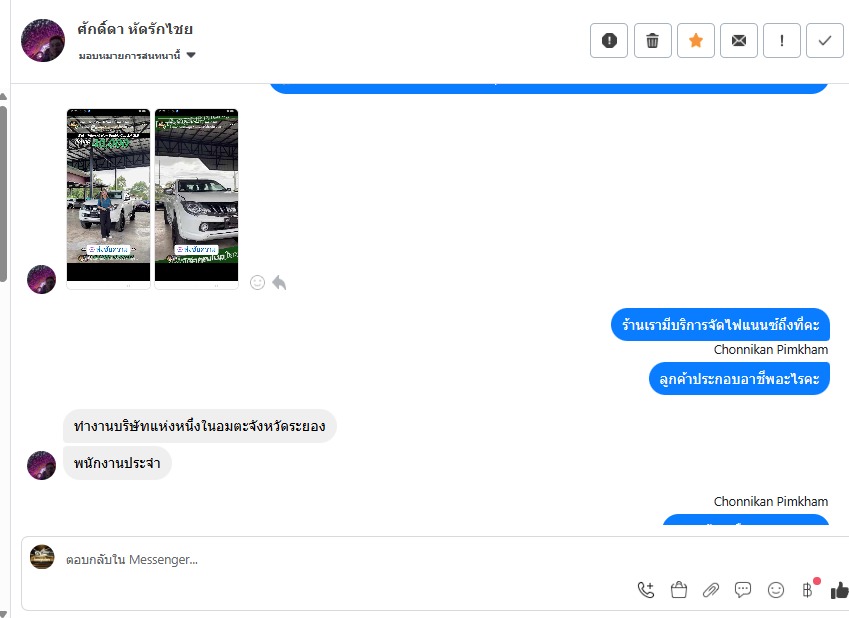Click conversation vertical scrollbar thumb

[x=3, y=194]
